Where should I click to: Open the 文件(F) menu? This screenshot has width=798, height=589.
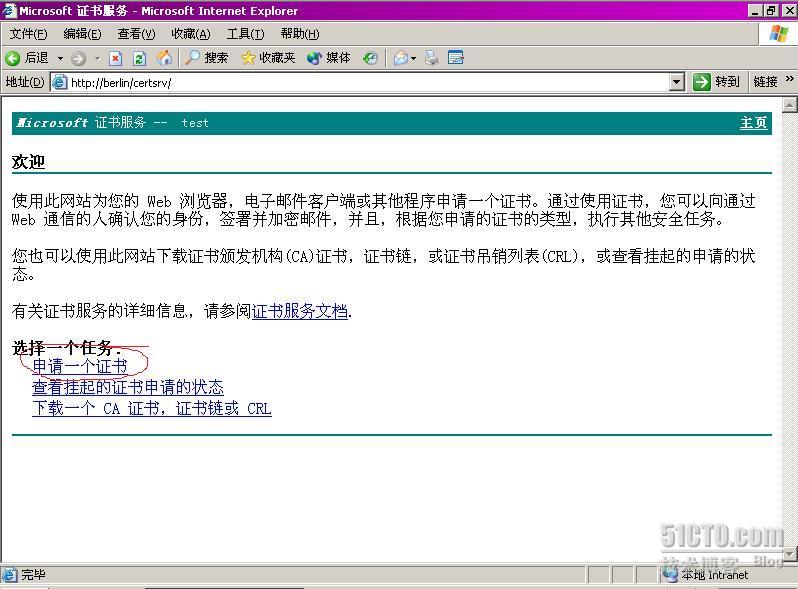28,34
